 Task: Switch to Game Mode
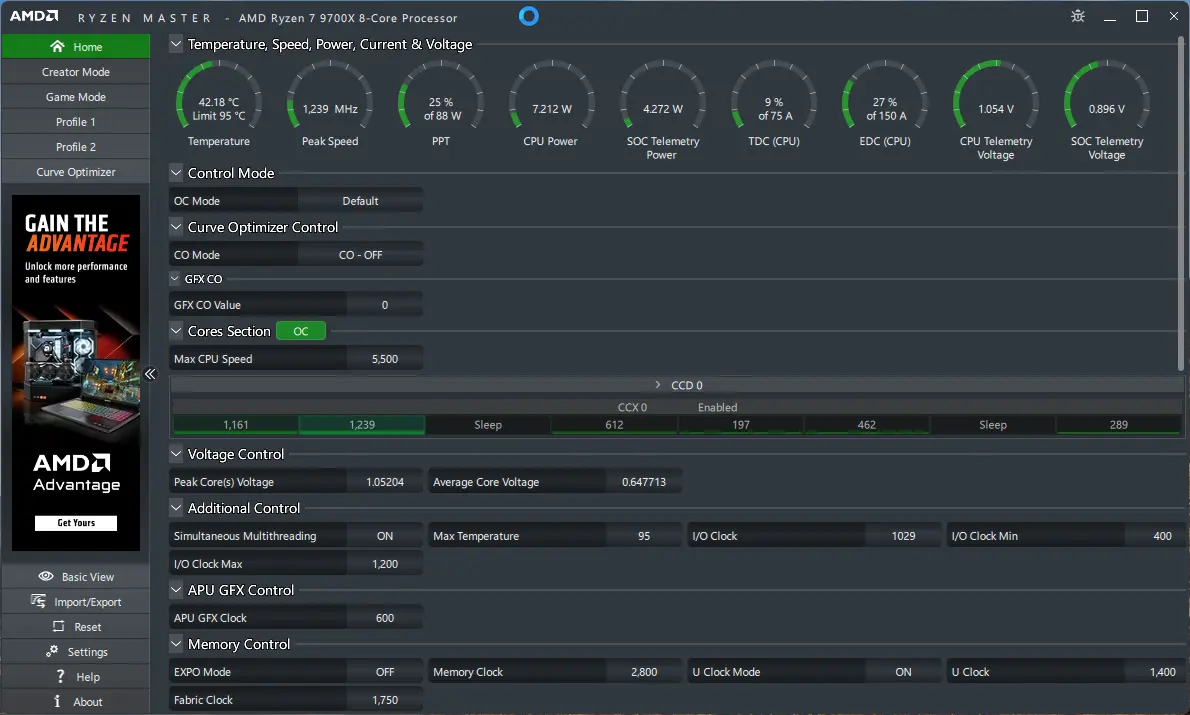pyautogui.click(x=76, y=96)
